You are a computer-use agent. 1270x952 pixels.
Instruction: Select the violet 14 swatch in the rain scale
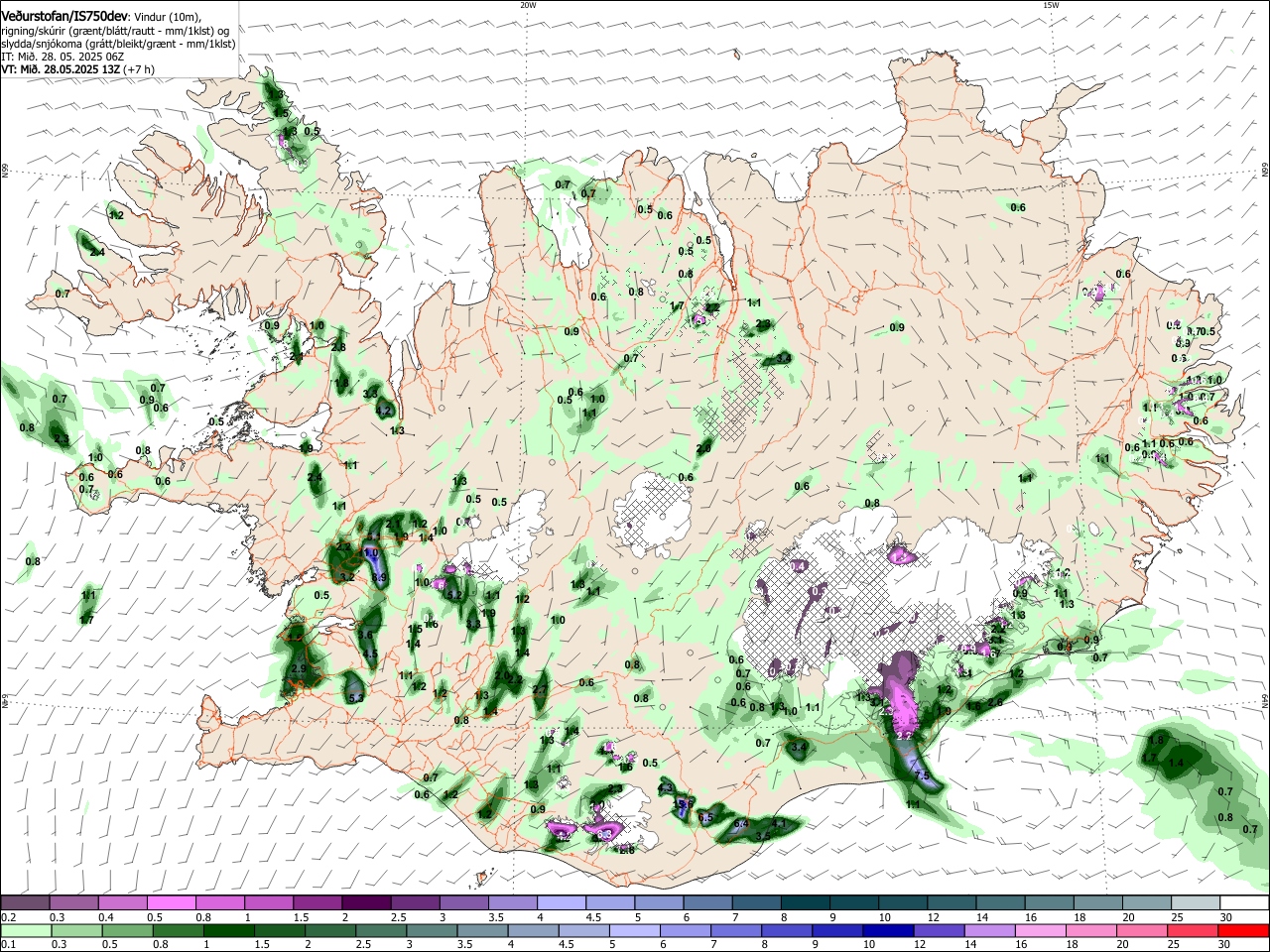pyautogui.click(x=990, y=930)
